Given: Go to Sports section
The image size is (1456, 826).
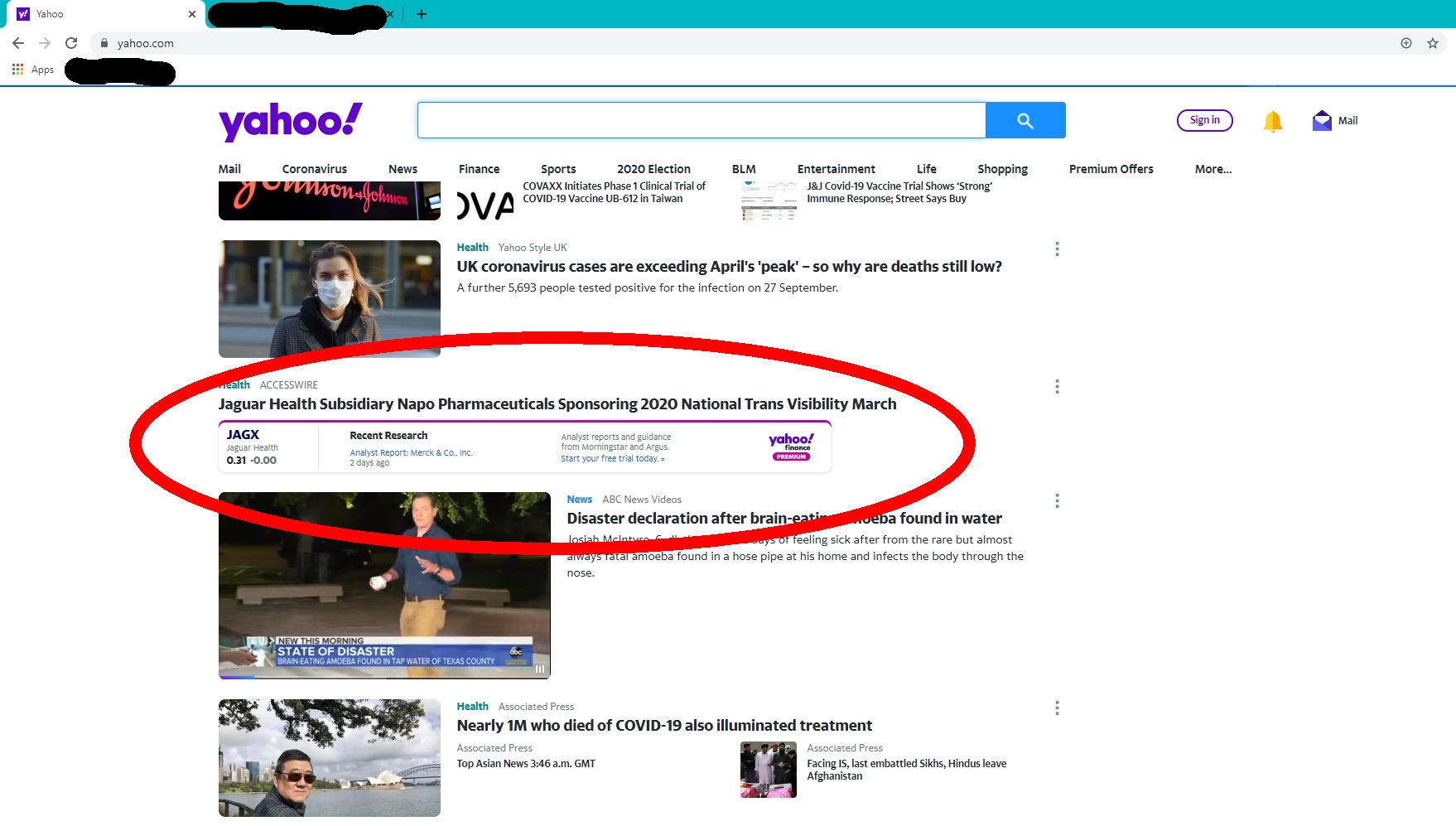Looking at the screenshot, I should tap(558, 169).
